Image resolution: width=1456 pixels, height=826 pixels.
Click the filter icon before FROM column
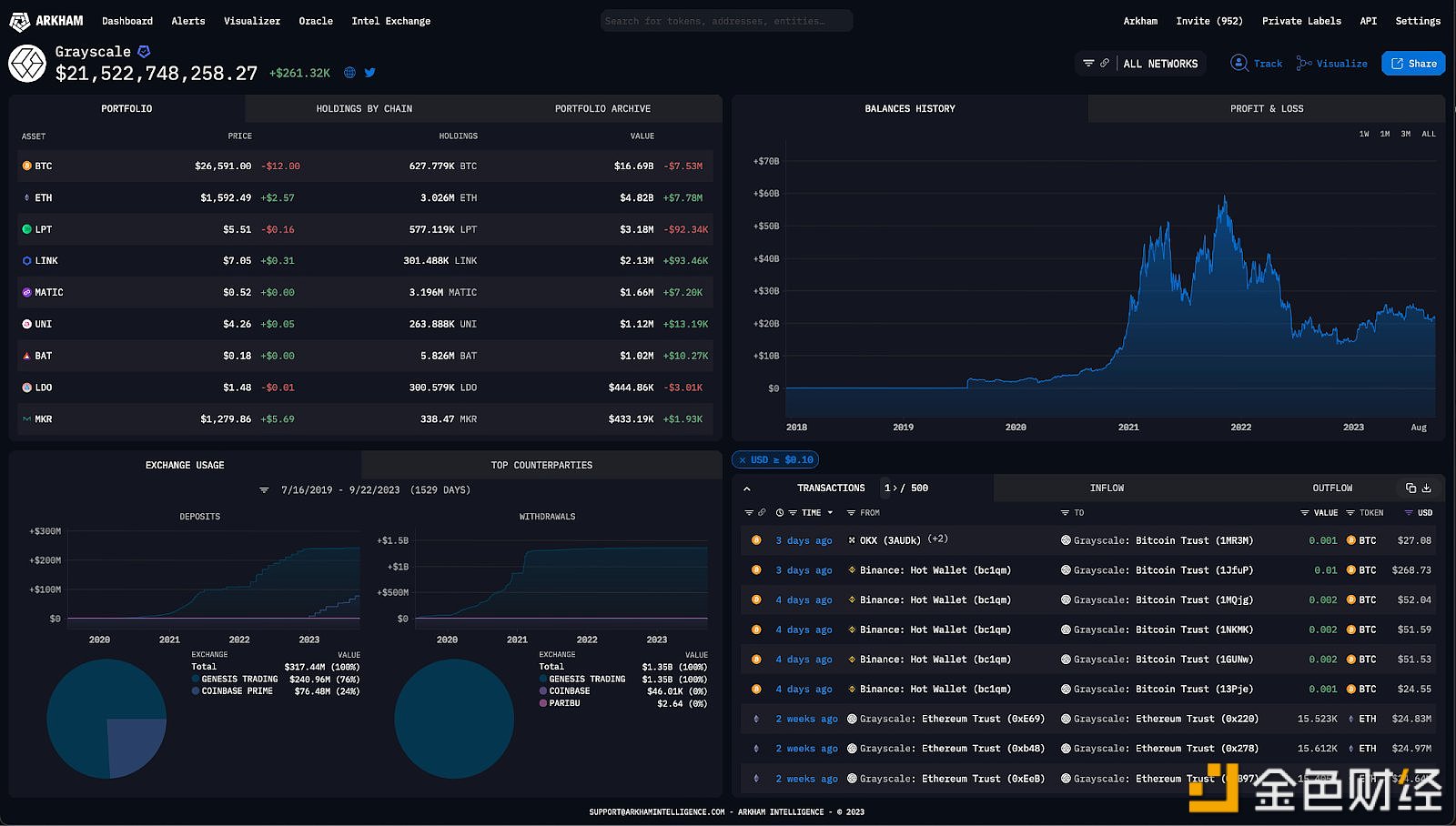[851, 513]
